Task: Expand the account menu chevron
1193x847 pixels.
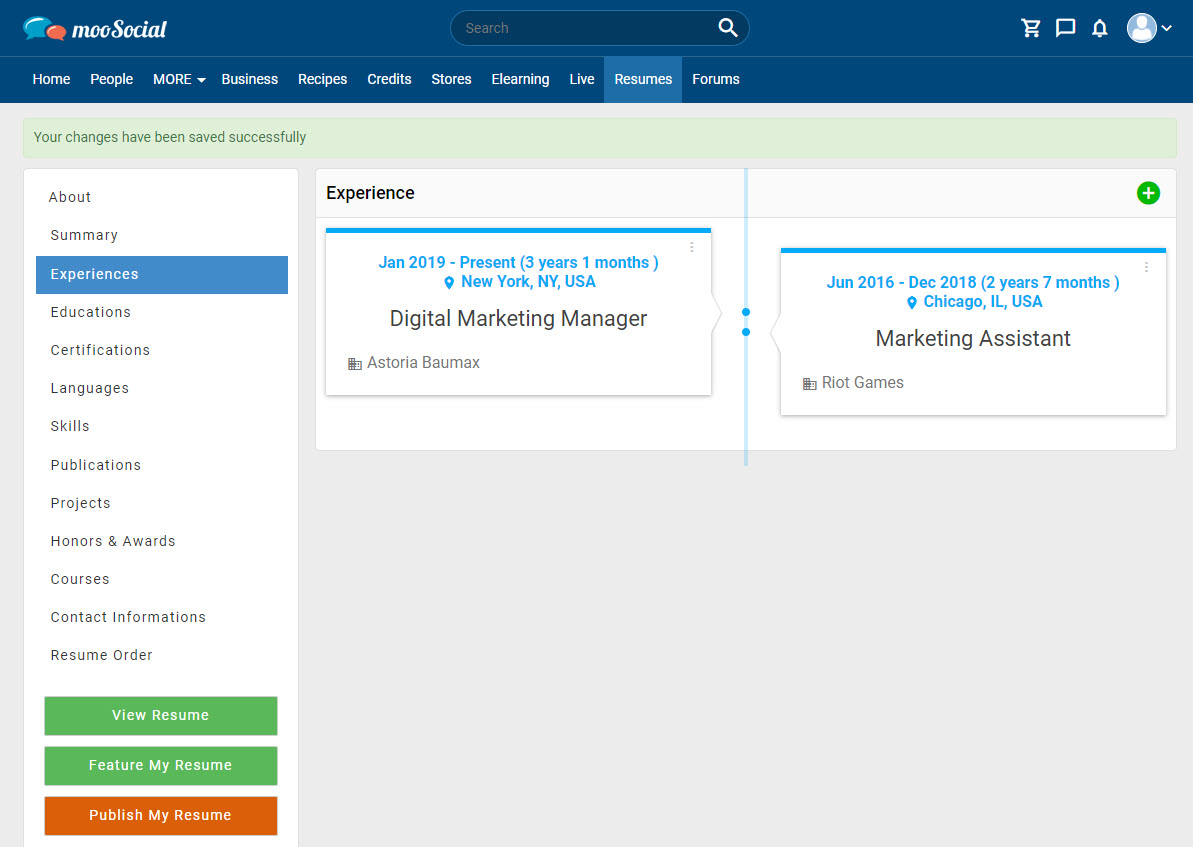Action: coord(1166,28)
